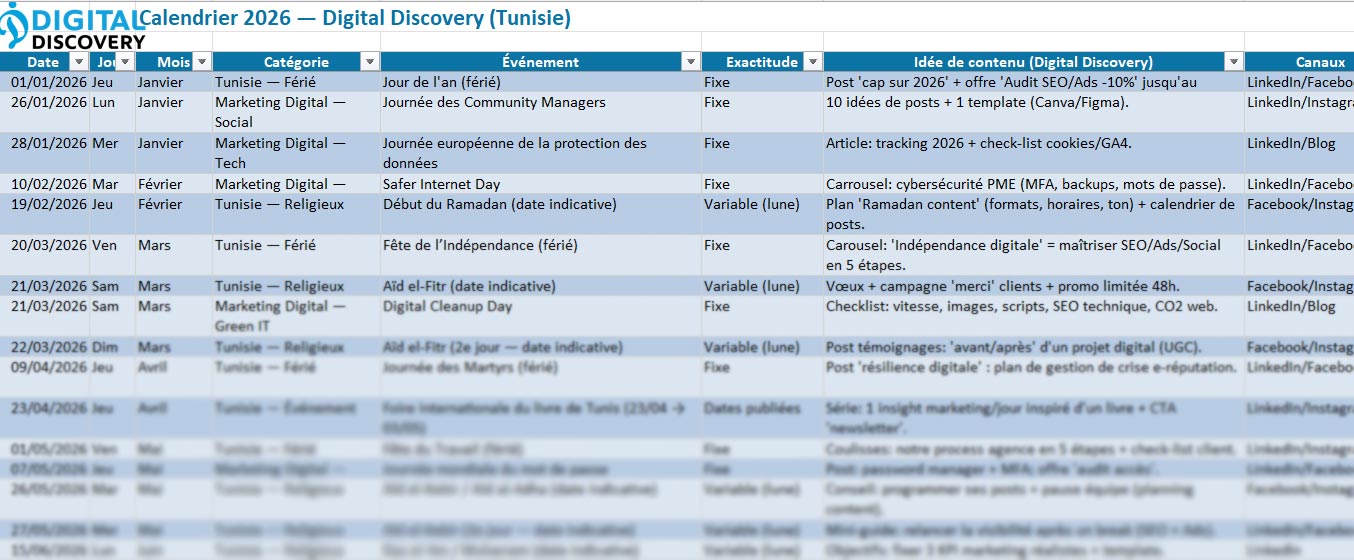Select 'LinkedIn/Blog' cell in 28/01/2026 row
Screen dimensions: 1354x560
click(1299, 153)
